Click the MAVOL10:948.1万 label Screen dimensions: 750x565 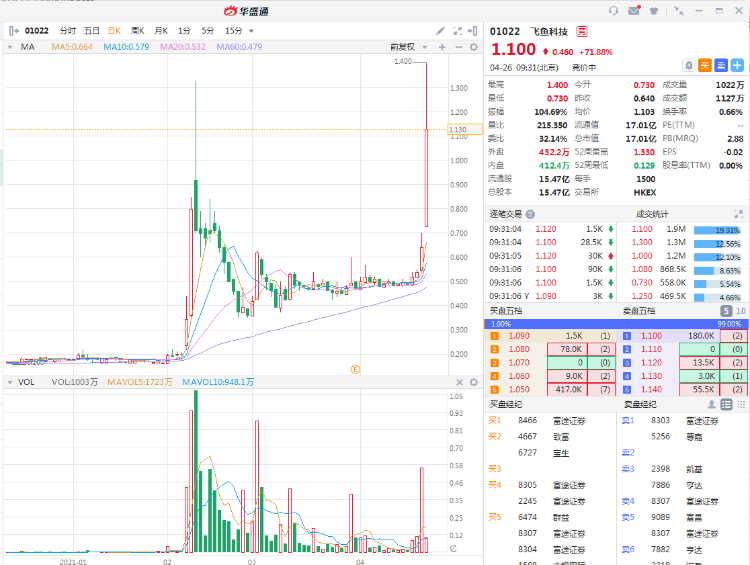pyautogui.click(x=218, y=382)
